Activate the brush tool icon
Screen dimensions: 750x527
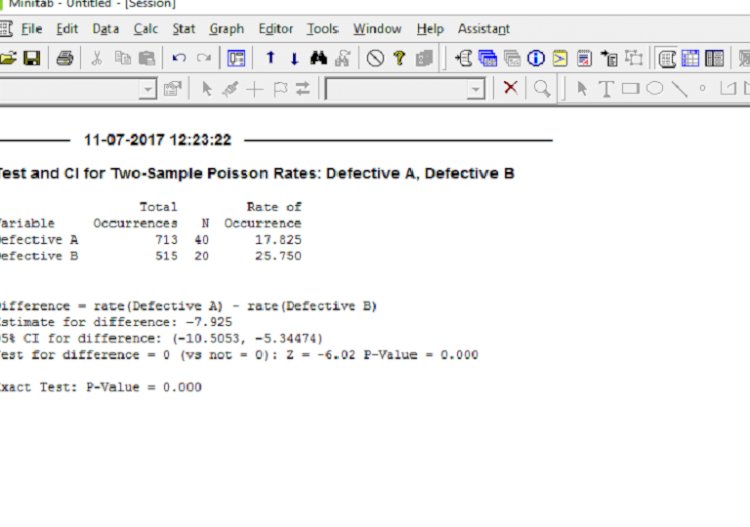click(230, 88)
